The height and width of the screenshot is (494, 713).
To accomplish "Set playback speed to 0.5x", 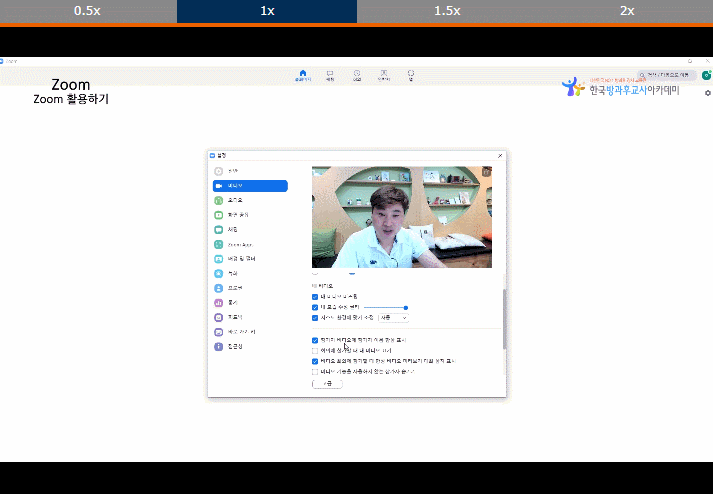I will point(87,11).
